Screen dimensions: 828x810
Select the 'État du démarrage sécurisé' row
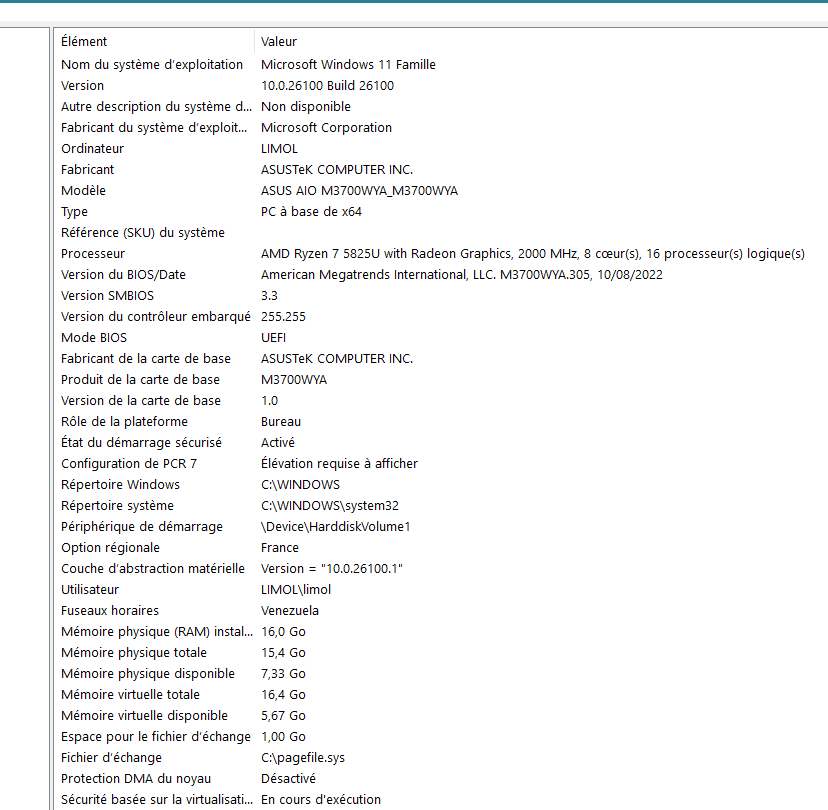141,442
